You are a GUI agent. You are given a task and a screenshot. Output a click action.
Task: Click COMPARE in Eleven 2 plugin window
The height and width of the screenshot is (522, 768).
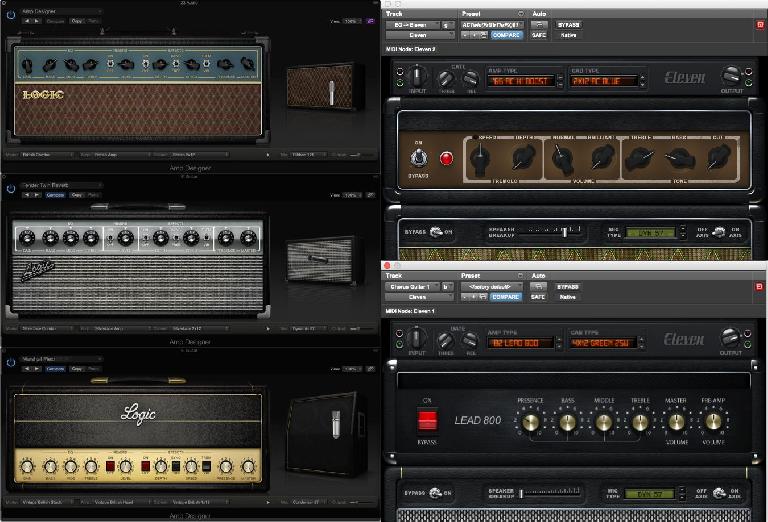click(x=506, y=35)
